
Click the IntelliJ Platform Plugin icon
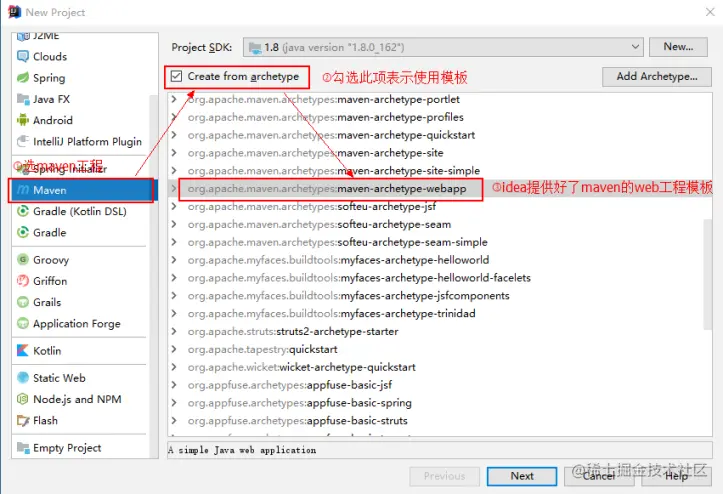23,141
